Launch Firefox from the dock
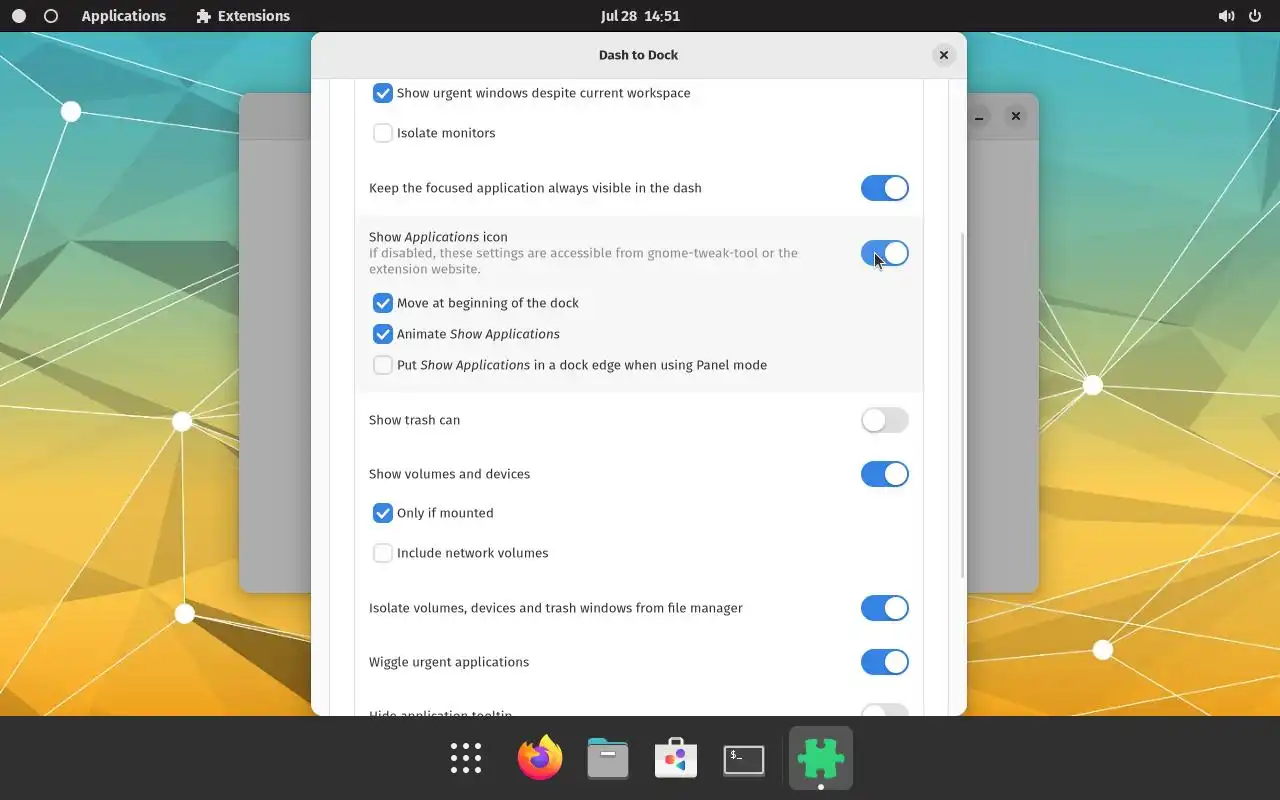This screenshot has width=1280, height=800. 540,758
